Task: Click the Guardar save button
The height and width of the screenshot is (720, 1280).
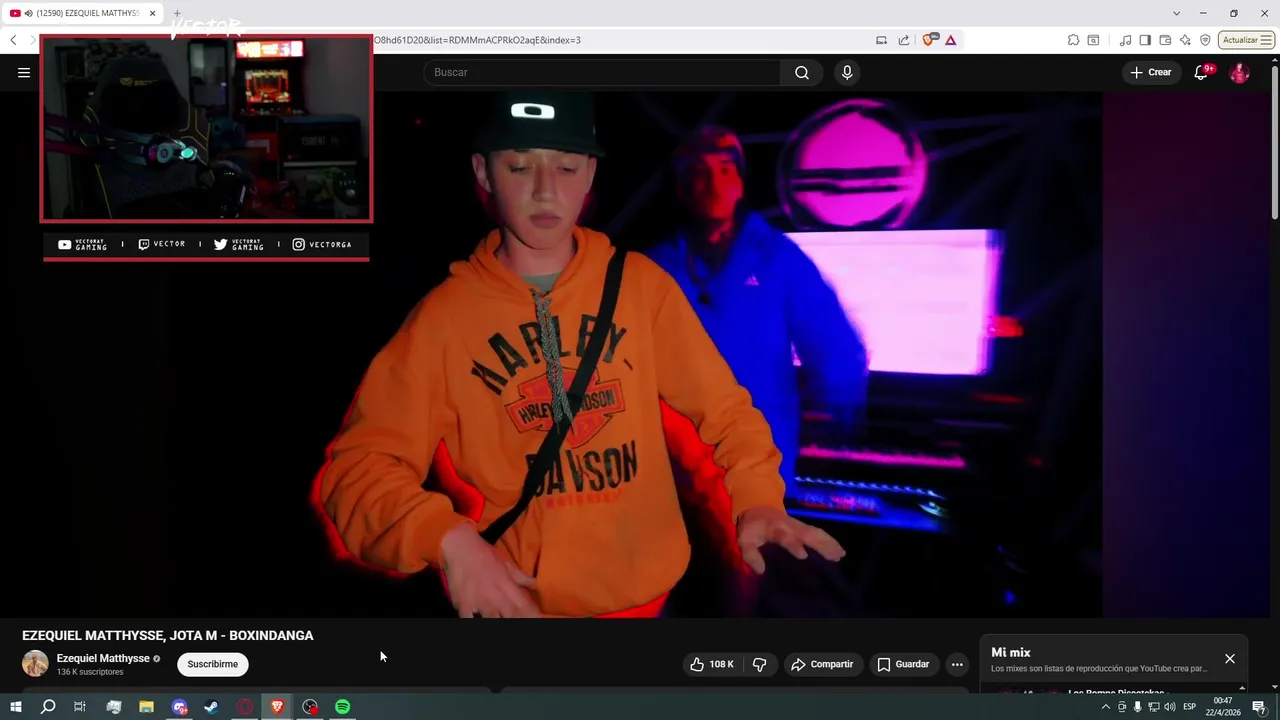Action: coord(903,664)
